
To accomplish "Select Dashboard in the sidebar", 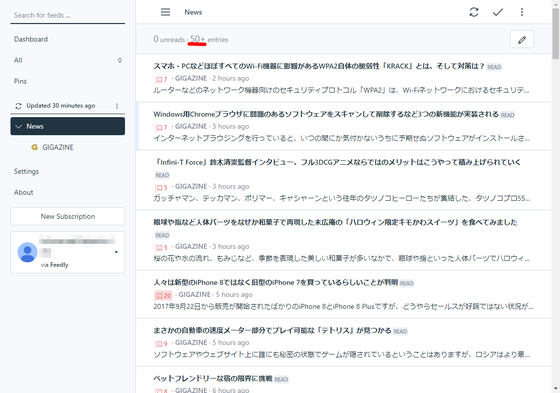I will [31, 39].
